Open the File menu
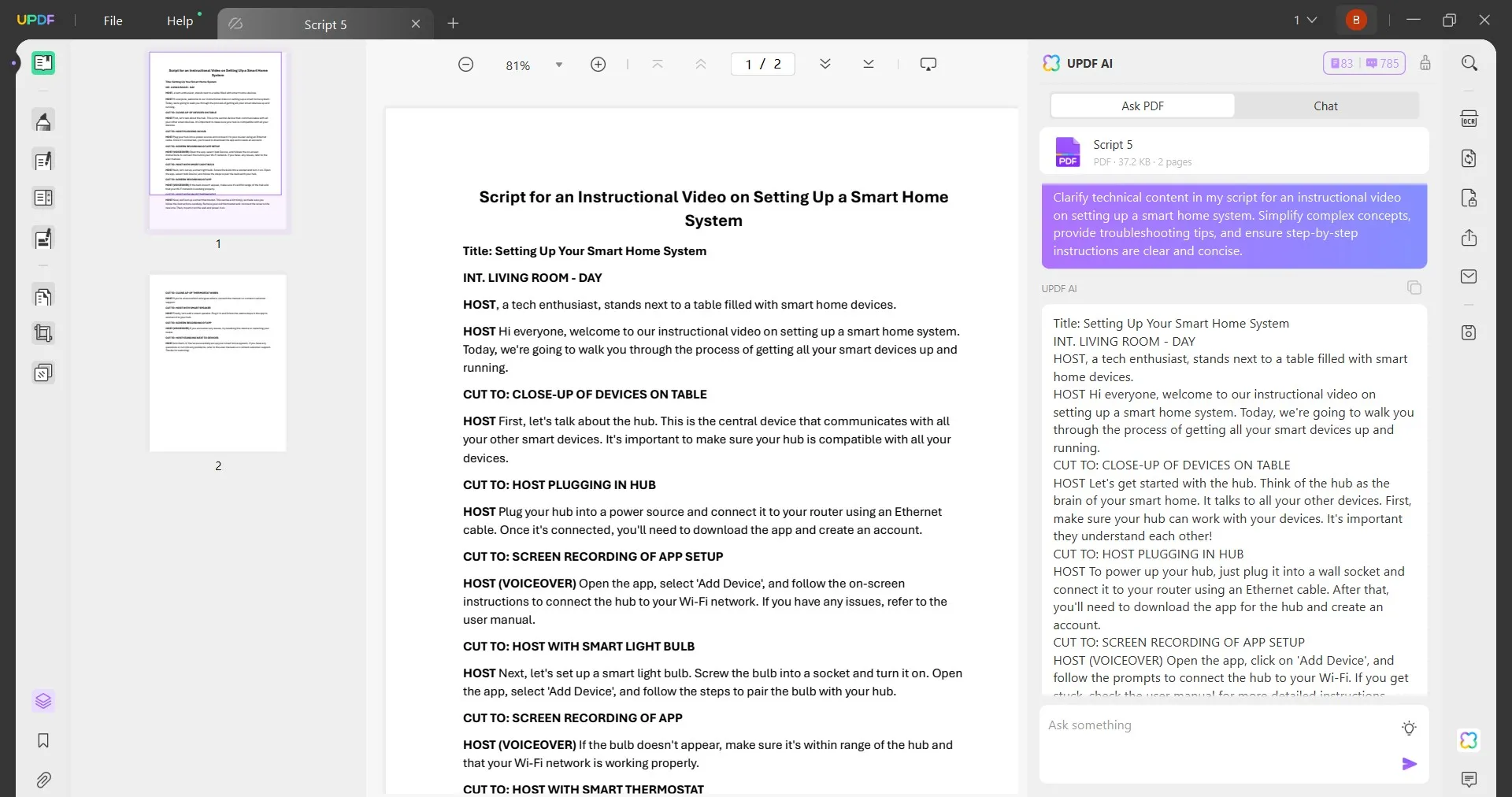Viewport: 1512px width, 797px height. coord(113,20)
